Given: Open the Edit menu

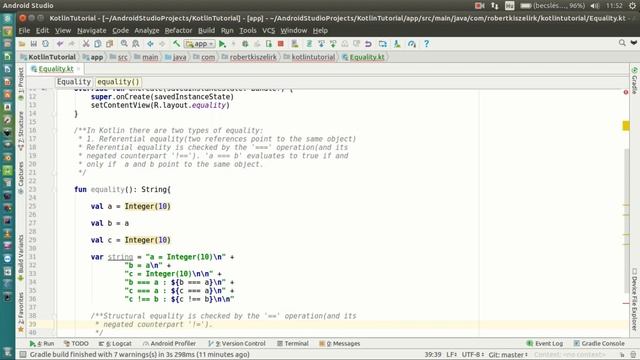Looking at the screenshot, I should pyautogui.click(x=42, y=31).
